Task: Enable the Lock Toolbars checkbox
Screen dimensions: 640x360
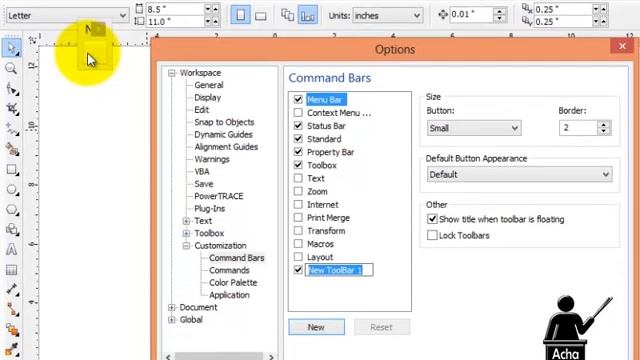Action: tap(432, 235)
